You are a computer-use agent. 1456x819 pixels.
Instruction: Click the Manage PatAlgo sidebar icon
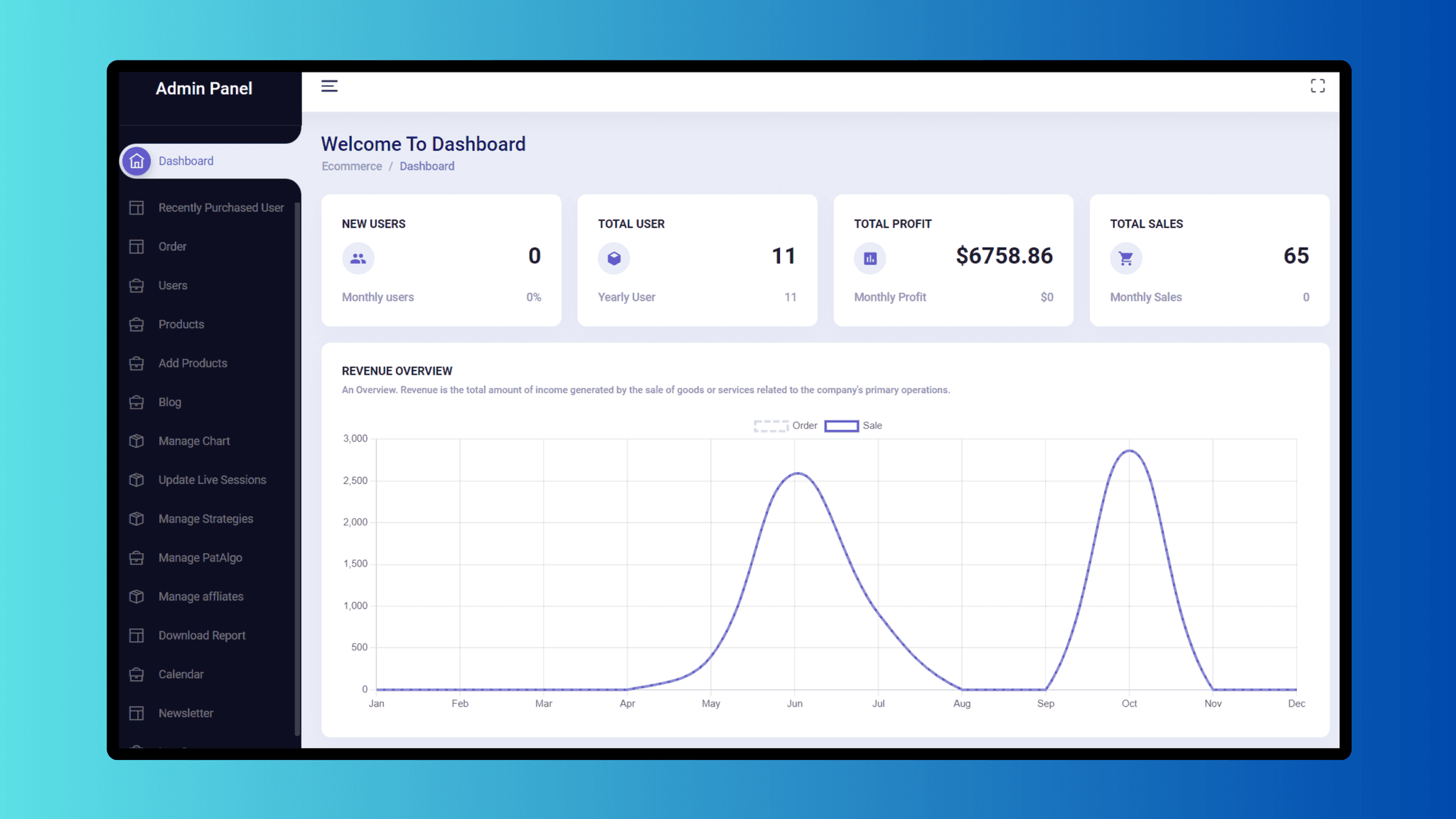[x=136, y=558]
